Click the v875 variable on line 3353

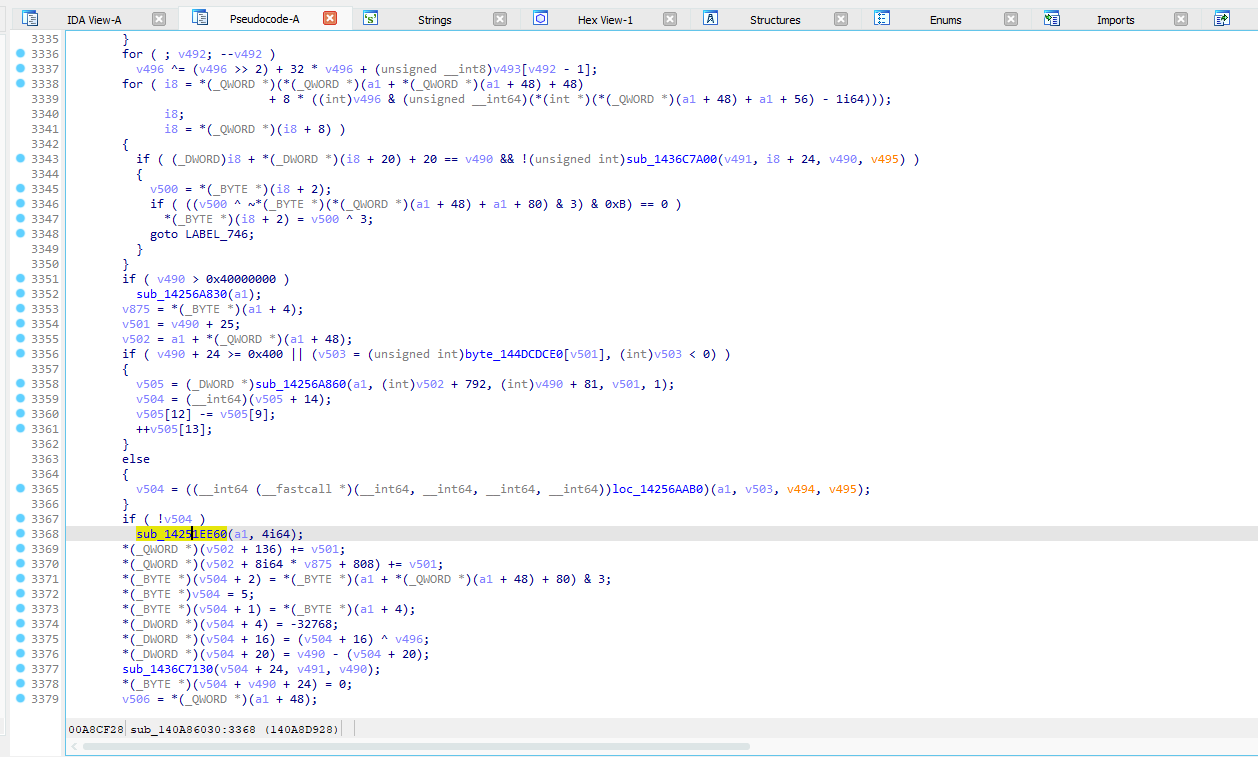pyautogui.click(x=137, y=309)
